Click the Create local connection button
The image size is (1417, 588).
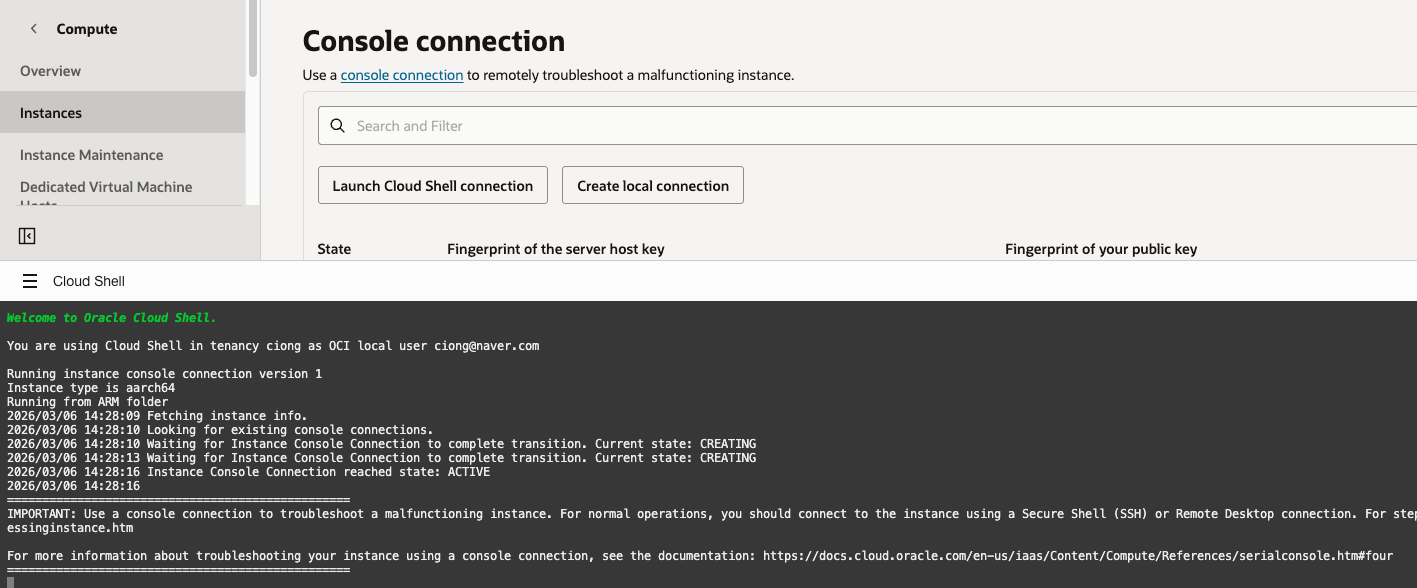[x=653, y=186]
